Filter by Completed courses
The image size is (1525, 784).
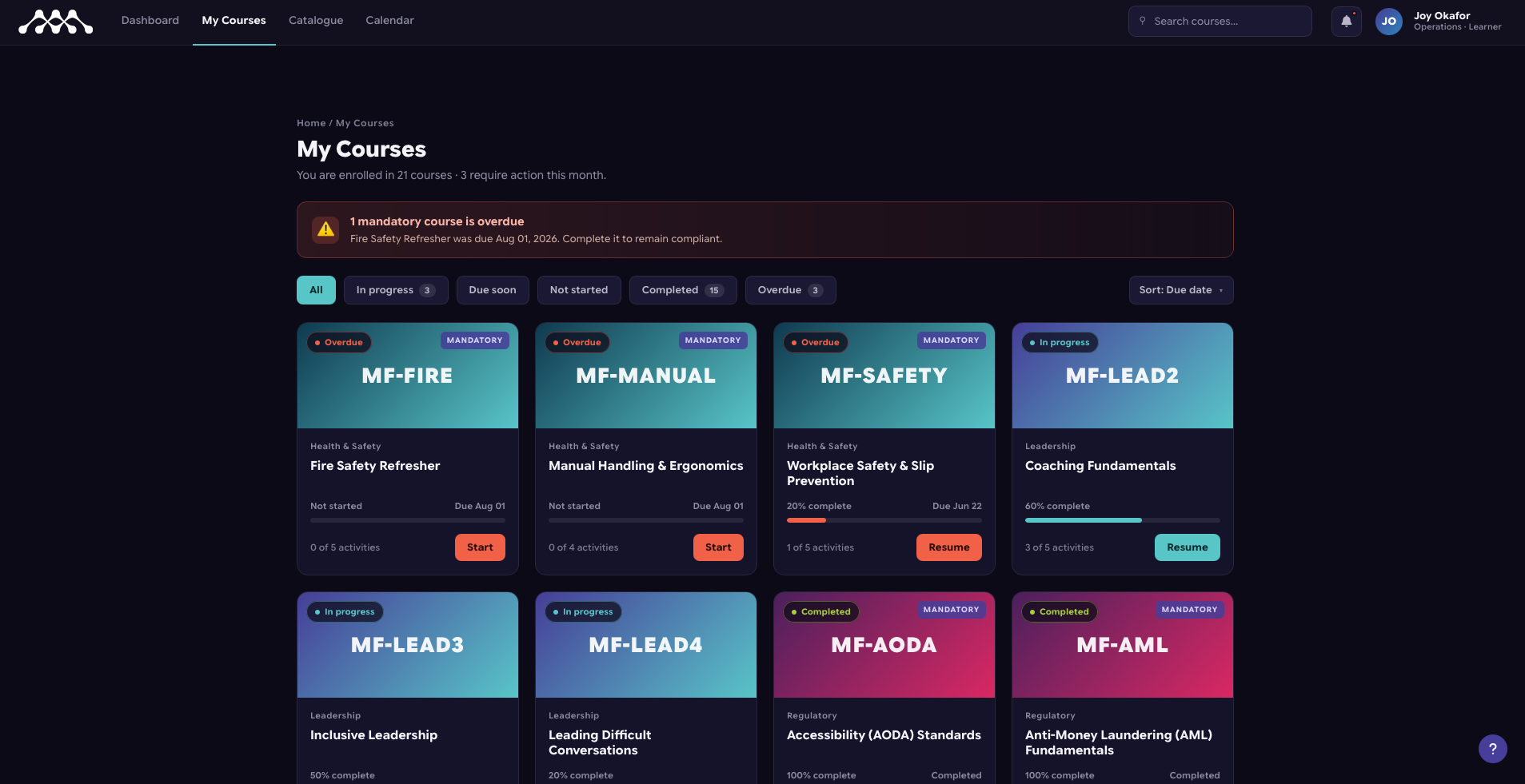(x=683, y=290)
